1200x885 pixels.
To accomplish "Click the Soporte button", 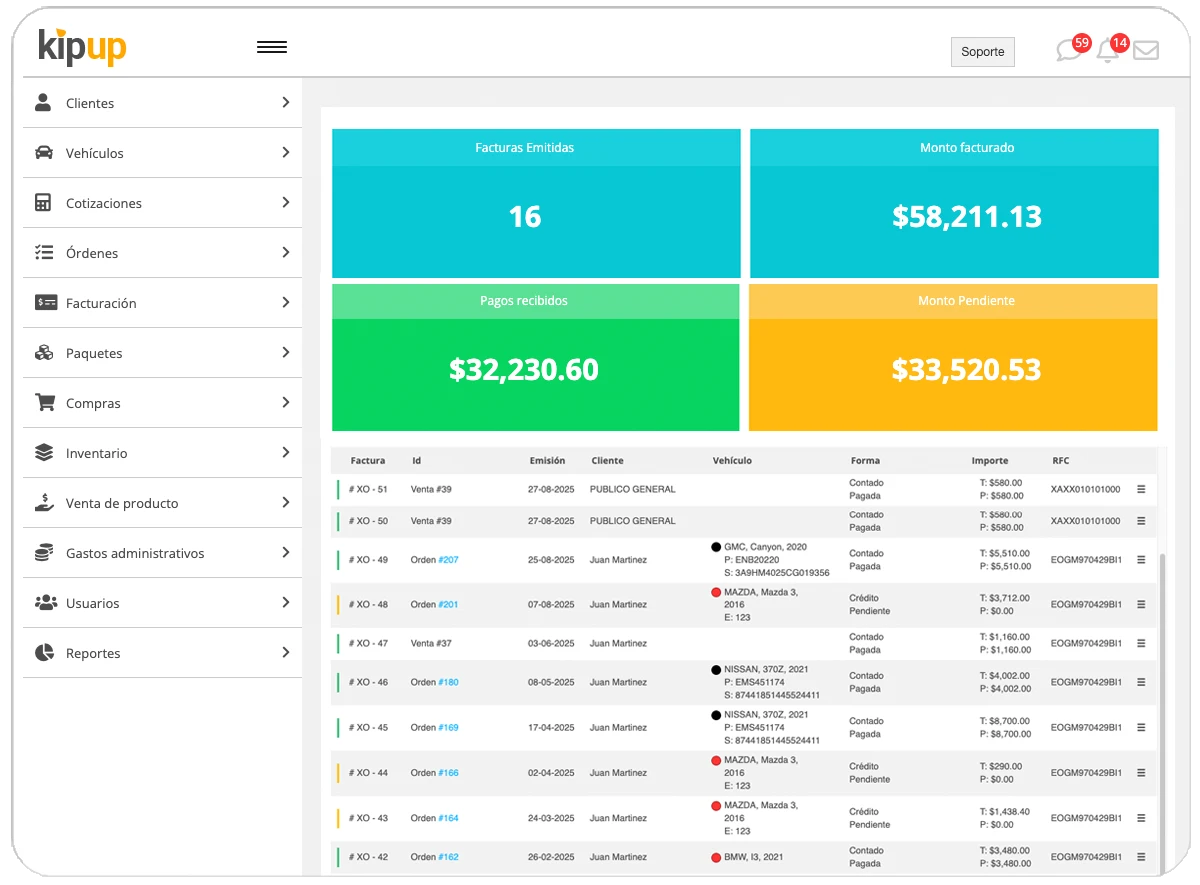I will pyautogui.click(x=982, y=51).
